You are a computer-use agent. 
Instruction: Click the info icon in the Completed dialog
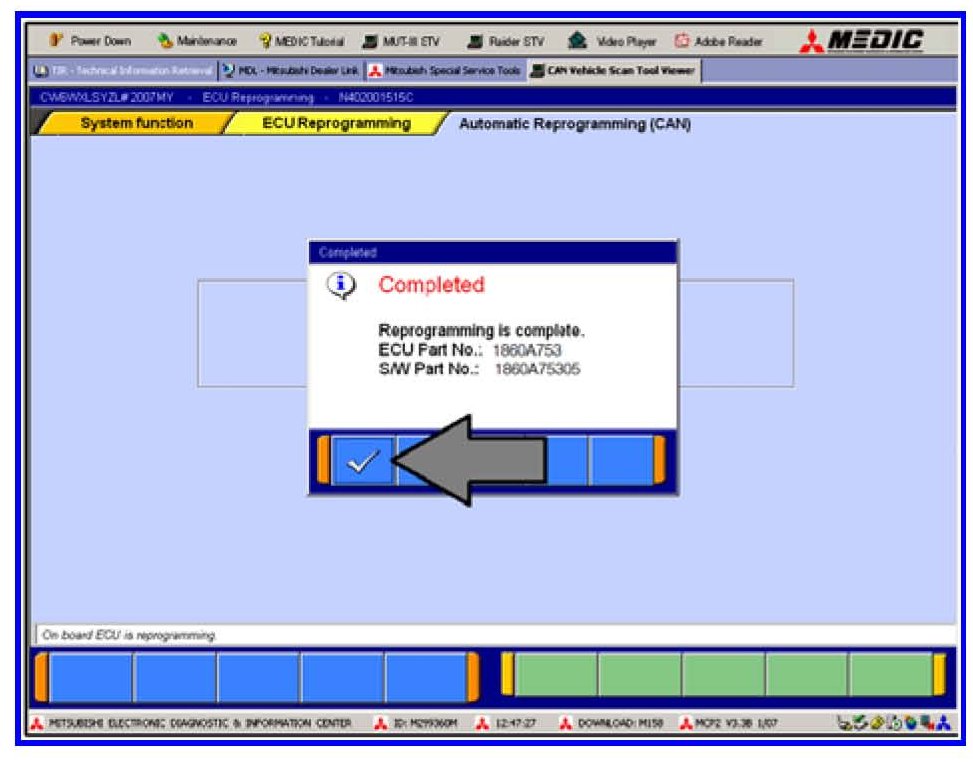point(342,286)
